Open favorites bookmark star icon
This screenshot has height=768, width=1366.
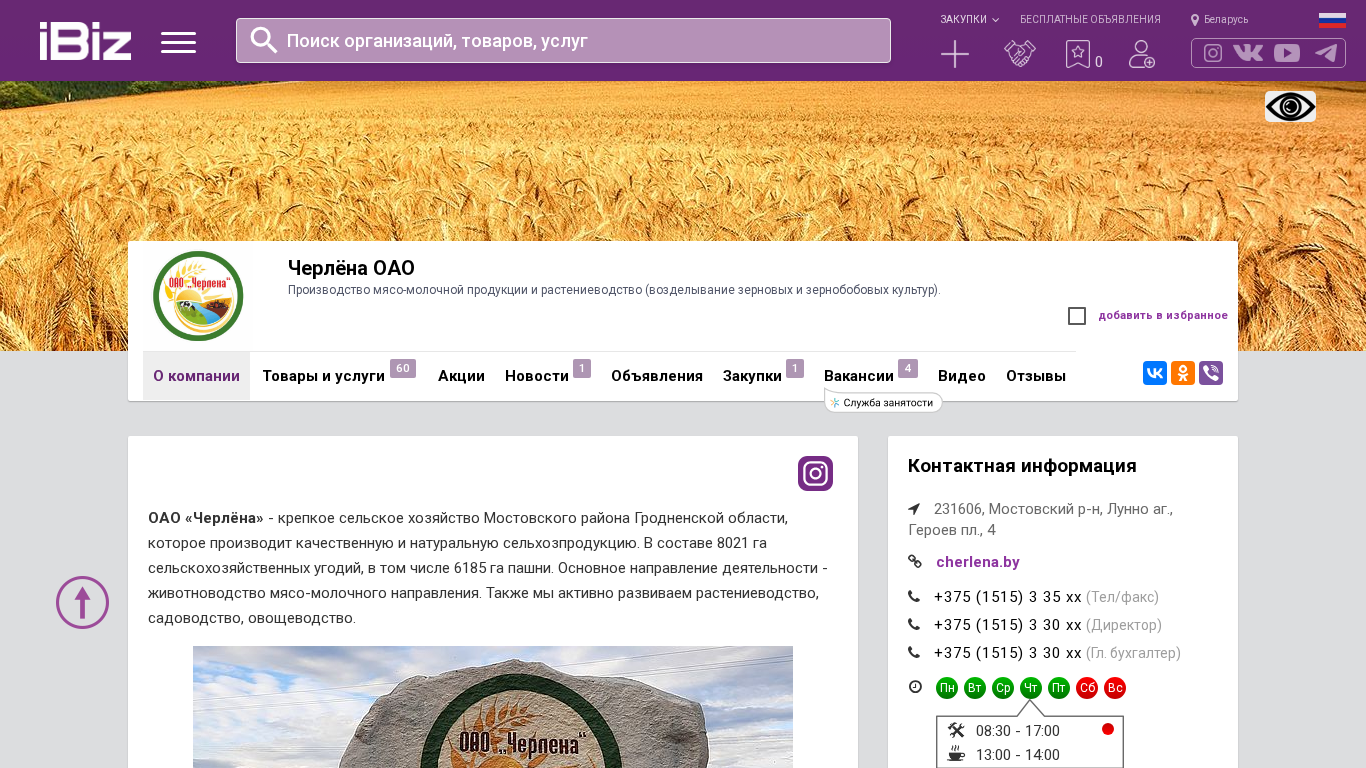[x=1078, y=54]
